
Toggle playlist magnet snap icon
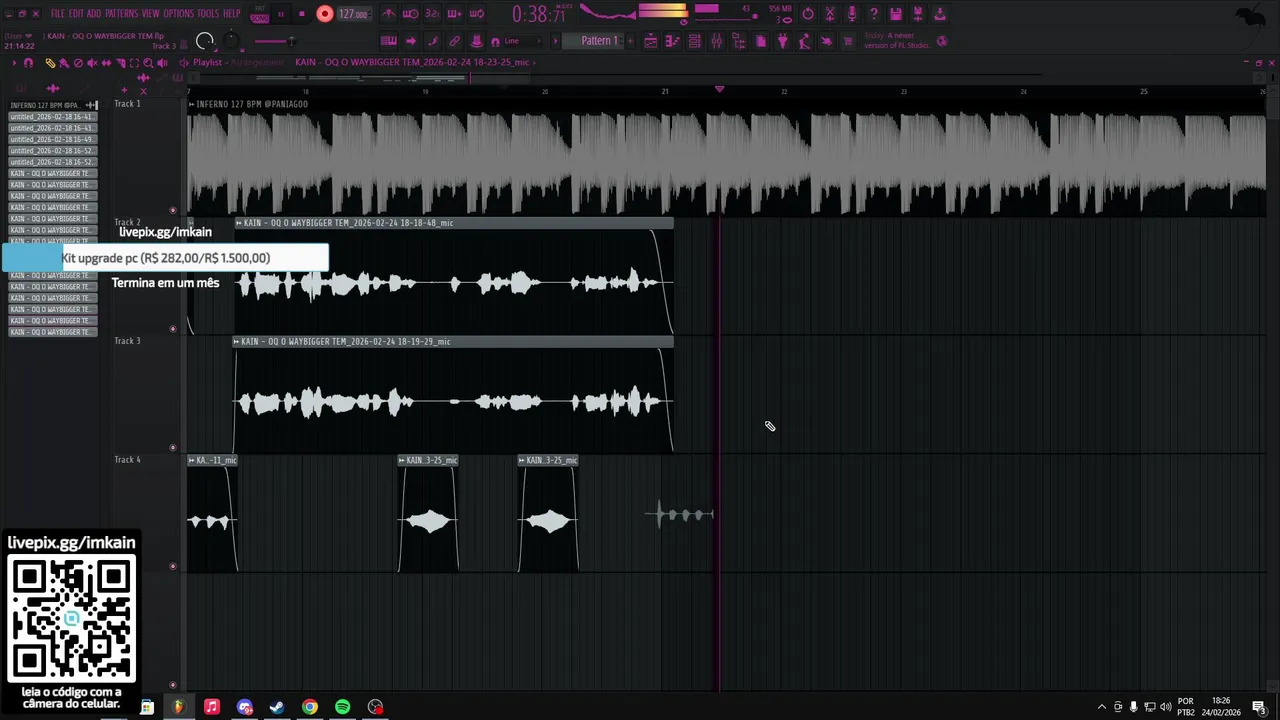(28, 62)
